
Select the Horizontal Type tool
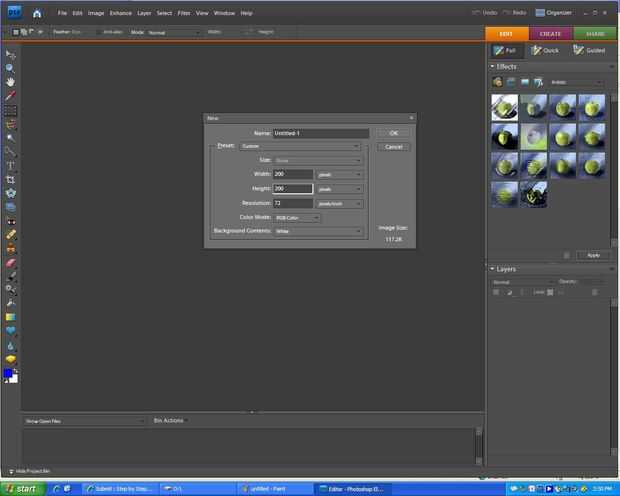(x=11, y=165)
